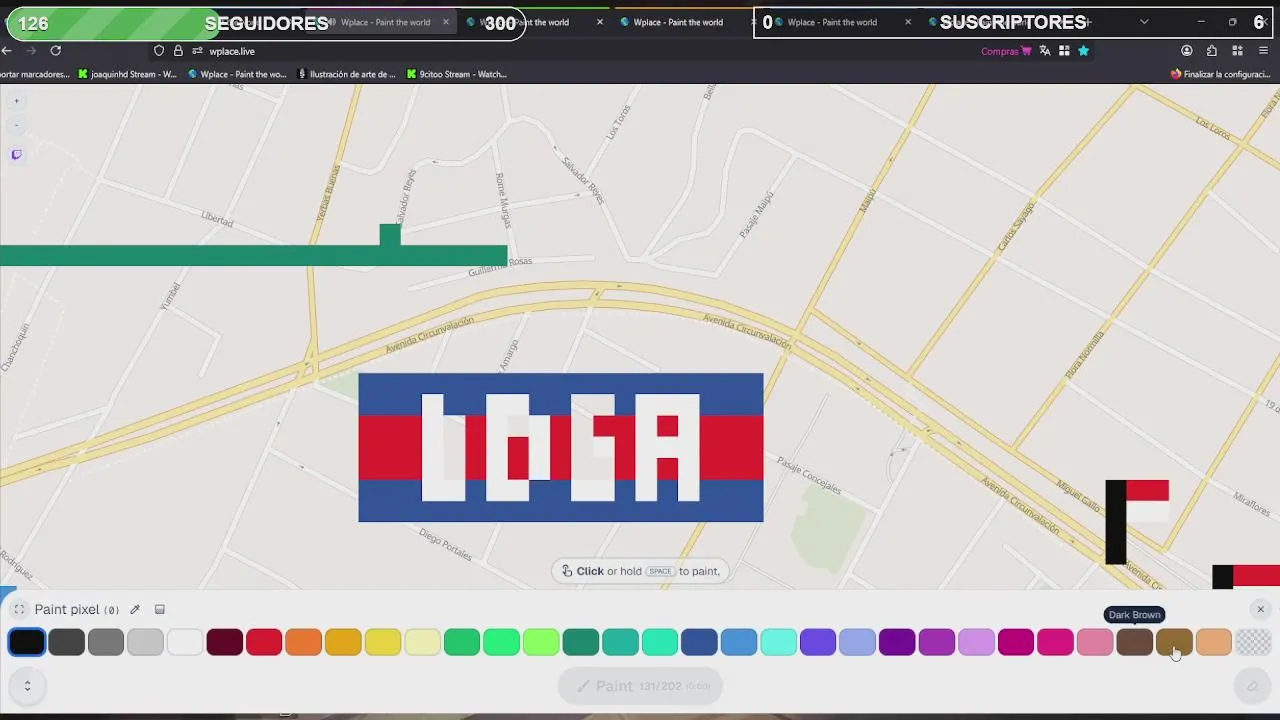
Task: Select the dark teal color swatch
Action: 580,642
